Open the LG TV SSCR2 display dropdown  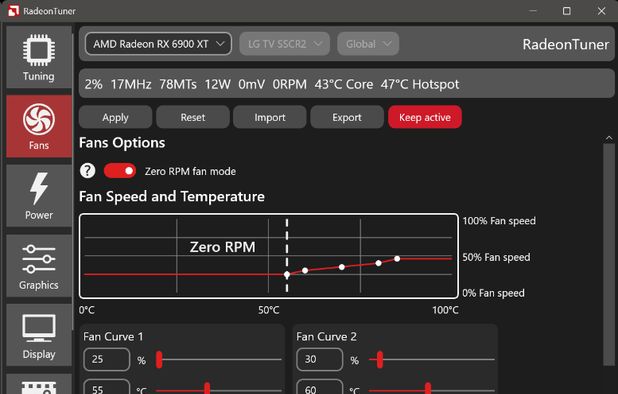285,44
